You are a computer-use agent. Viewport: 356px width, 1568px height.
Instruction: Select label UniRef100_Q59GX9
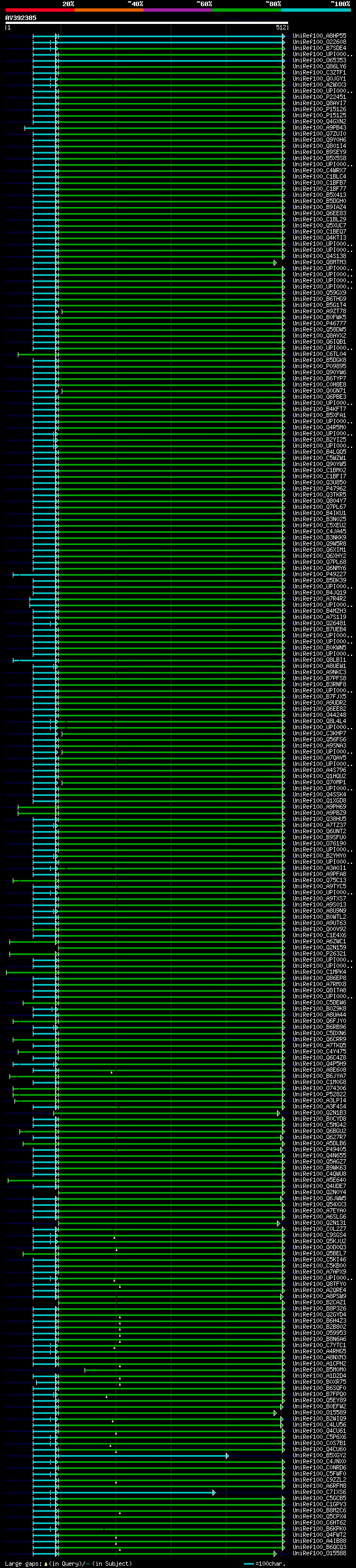coord(319,293)
